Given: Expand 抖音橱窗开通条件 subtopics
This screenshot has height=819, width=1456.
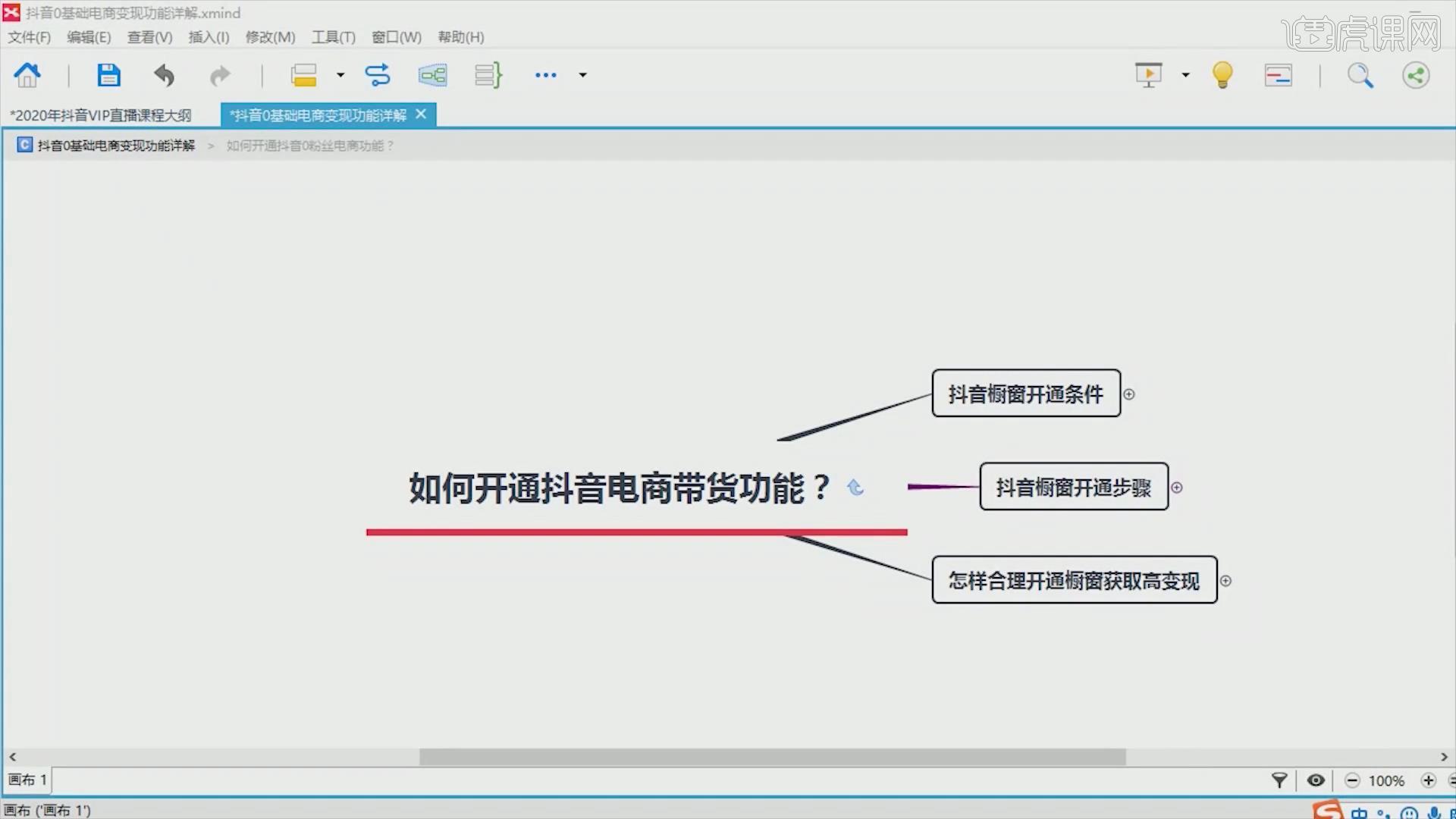Looking at the screenshot, I should (1129, 394).
